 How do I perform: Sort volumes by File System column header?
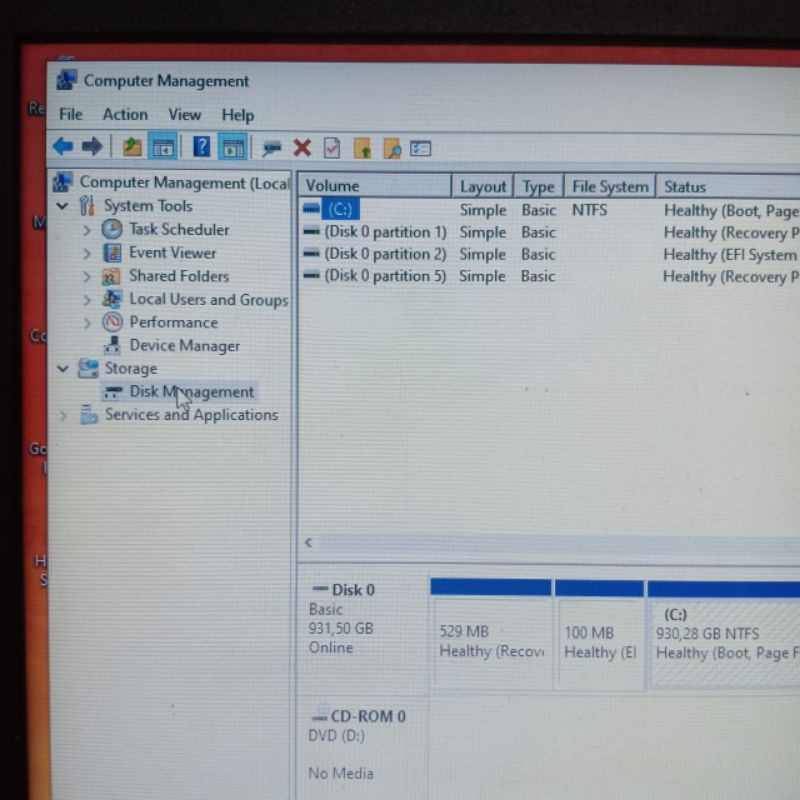pyautogui.click(x=609, y=186)
